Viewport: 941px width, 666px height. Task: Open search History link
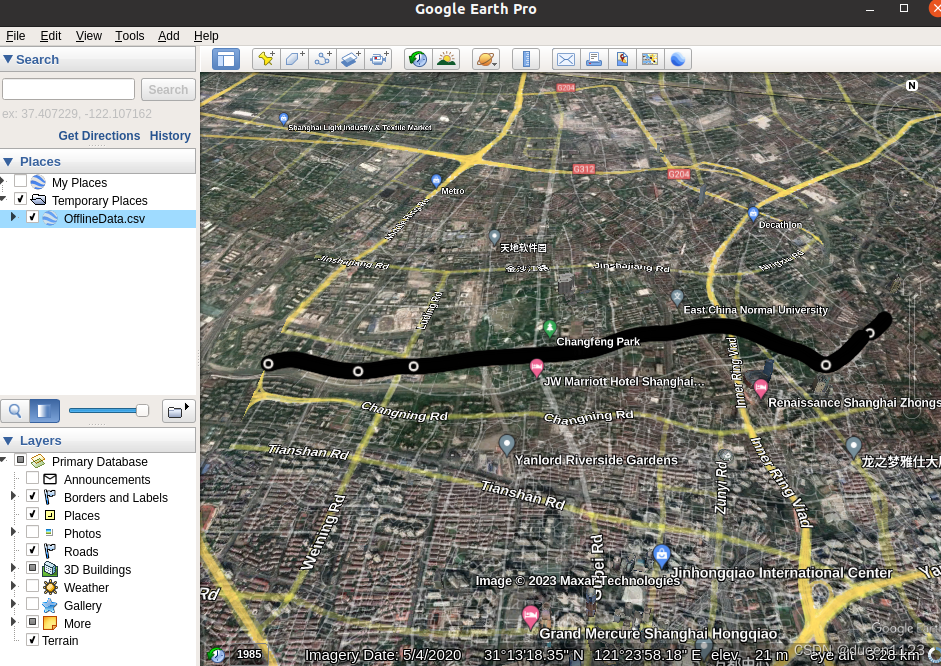pyautogui.click(x=170, y=136)
